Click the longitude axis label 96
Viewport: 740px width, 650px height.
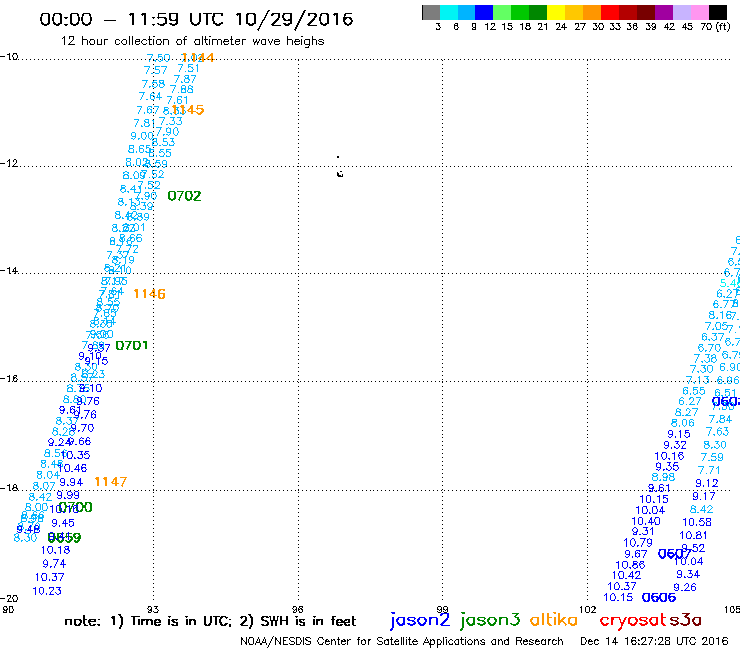tap(298, 609)
